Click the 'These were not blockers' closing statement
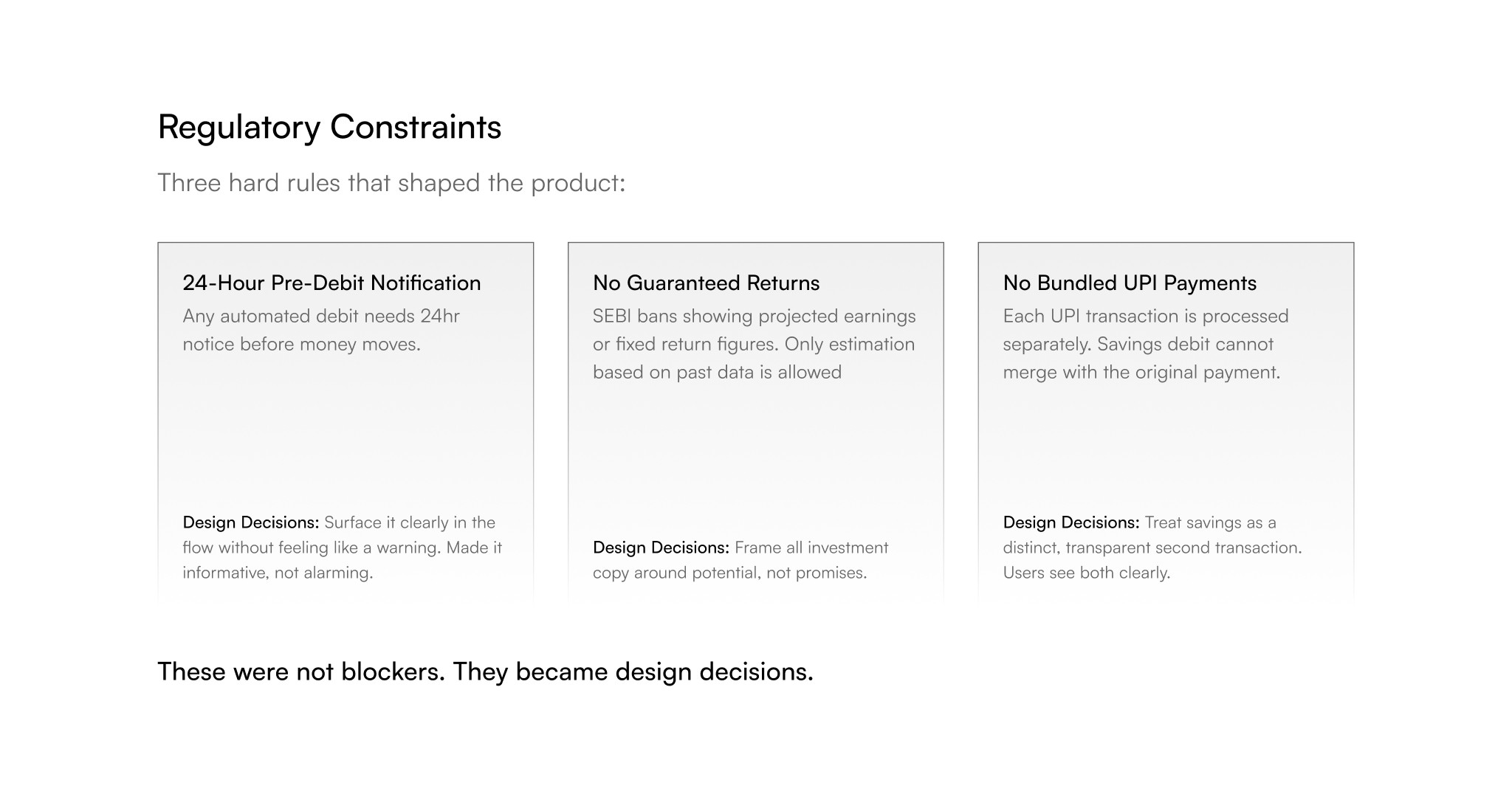Image resolution: width=1512 pixels, height=794 pixels. [x=486, y=672]
